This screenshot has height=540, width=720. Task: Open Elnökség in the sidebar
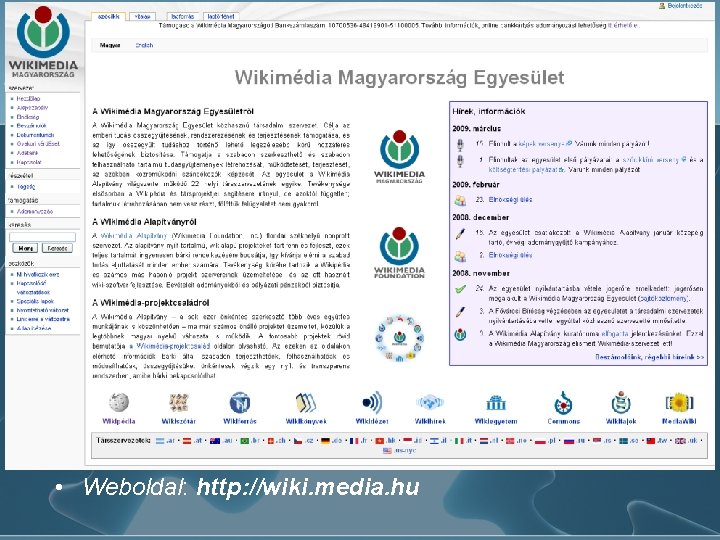pyautogui.click(x=28, y=117)
